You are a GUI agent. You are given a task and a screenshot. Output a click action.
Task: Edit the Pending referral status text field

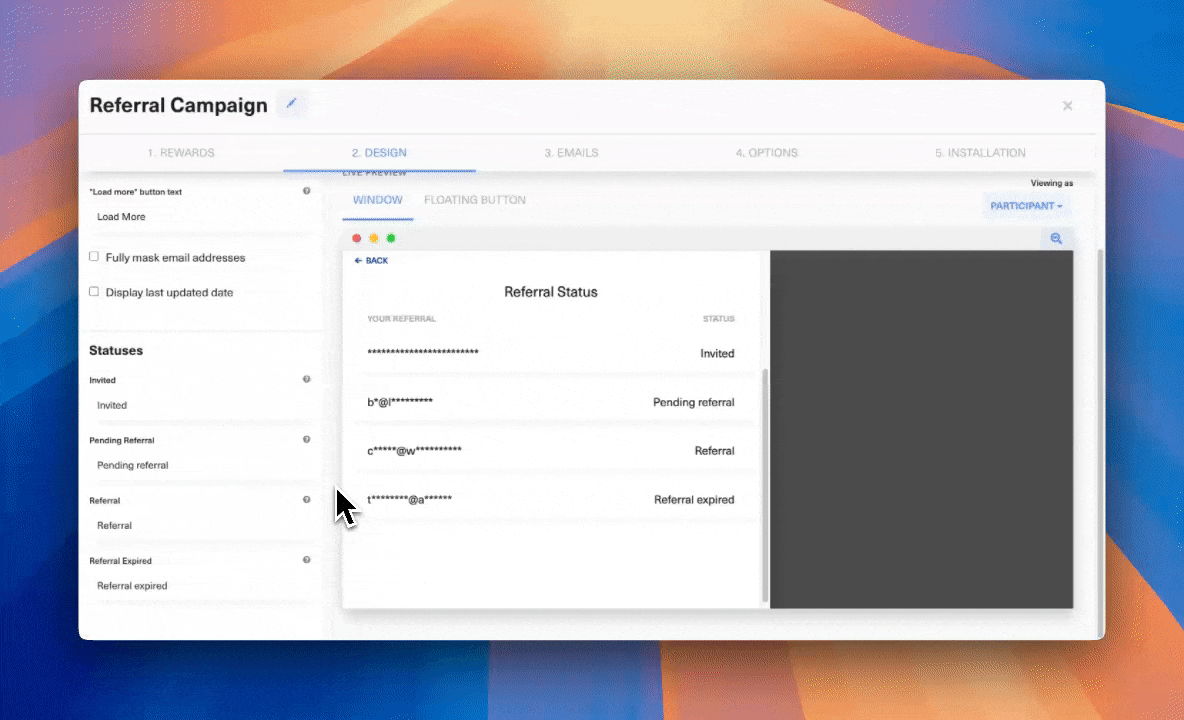tap(200, 465)
